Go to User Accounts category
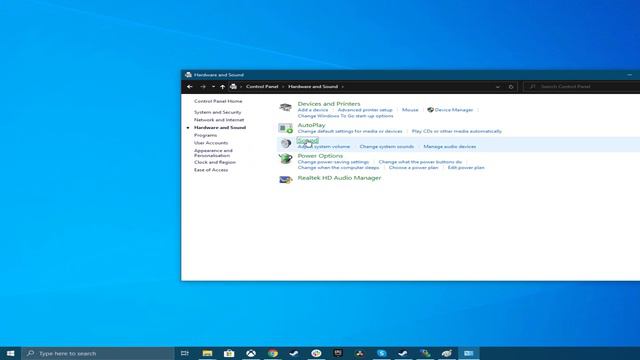Screen dimensions: 640x360 (211, 143)
